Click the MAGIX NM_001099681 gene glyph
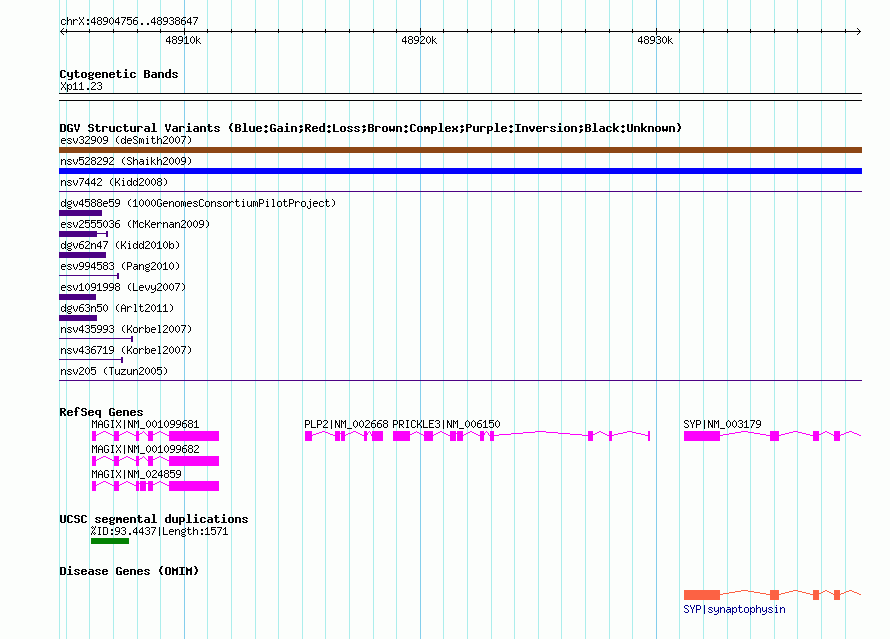 click(156, 436)
